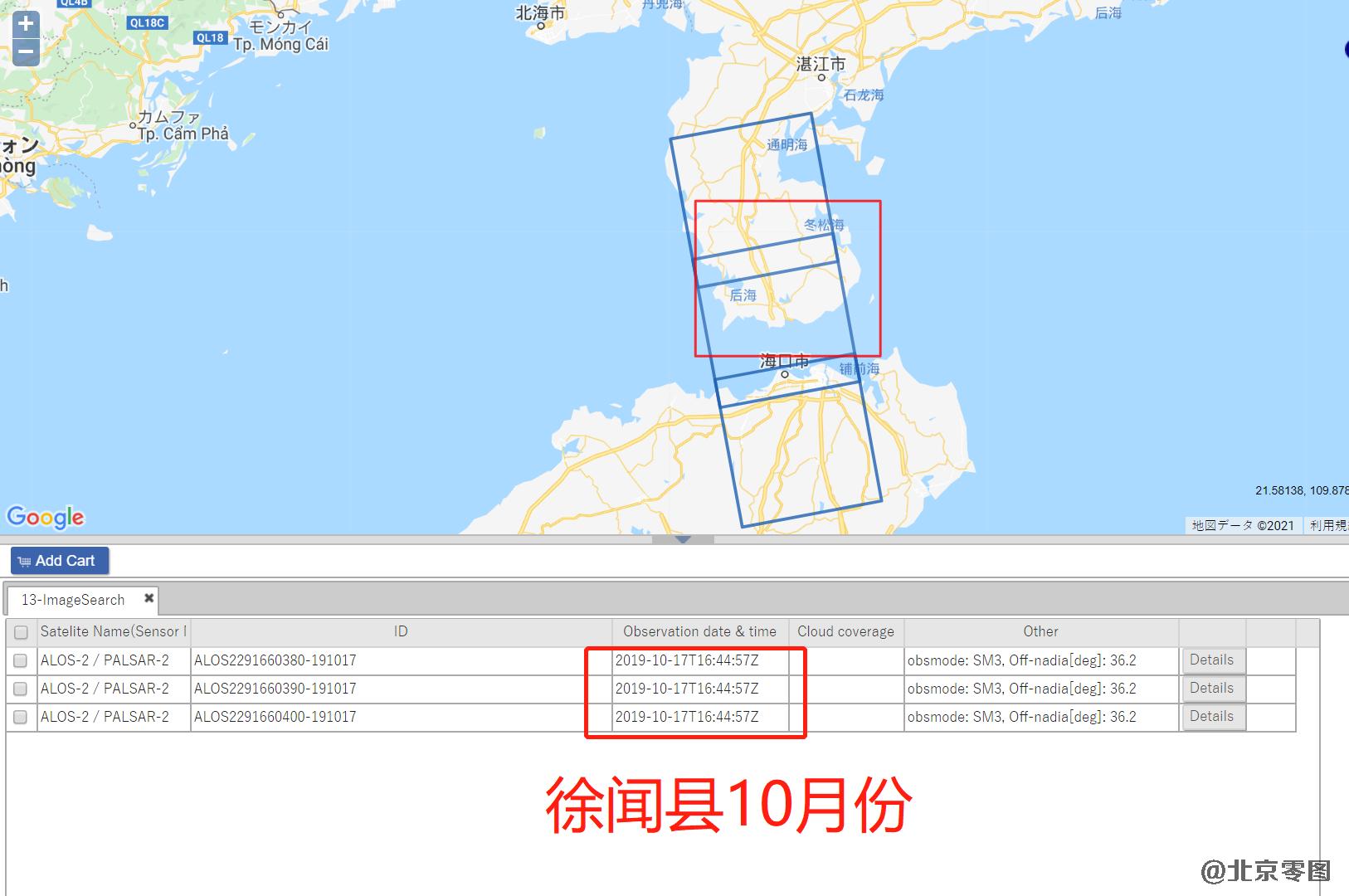Select ID text ALOS2291660400-191017

coord(275,717)
